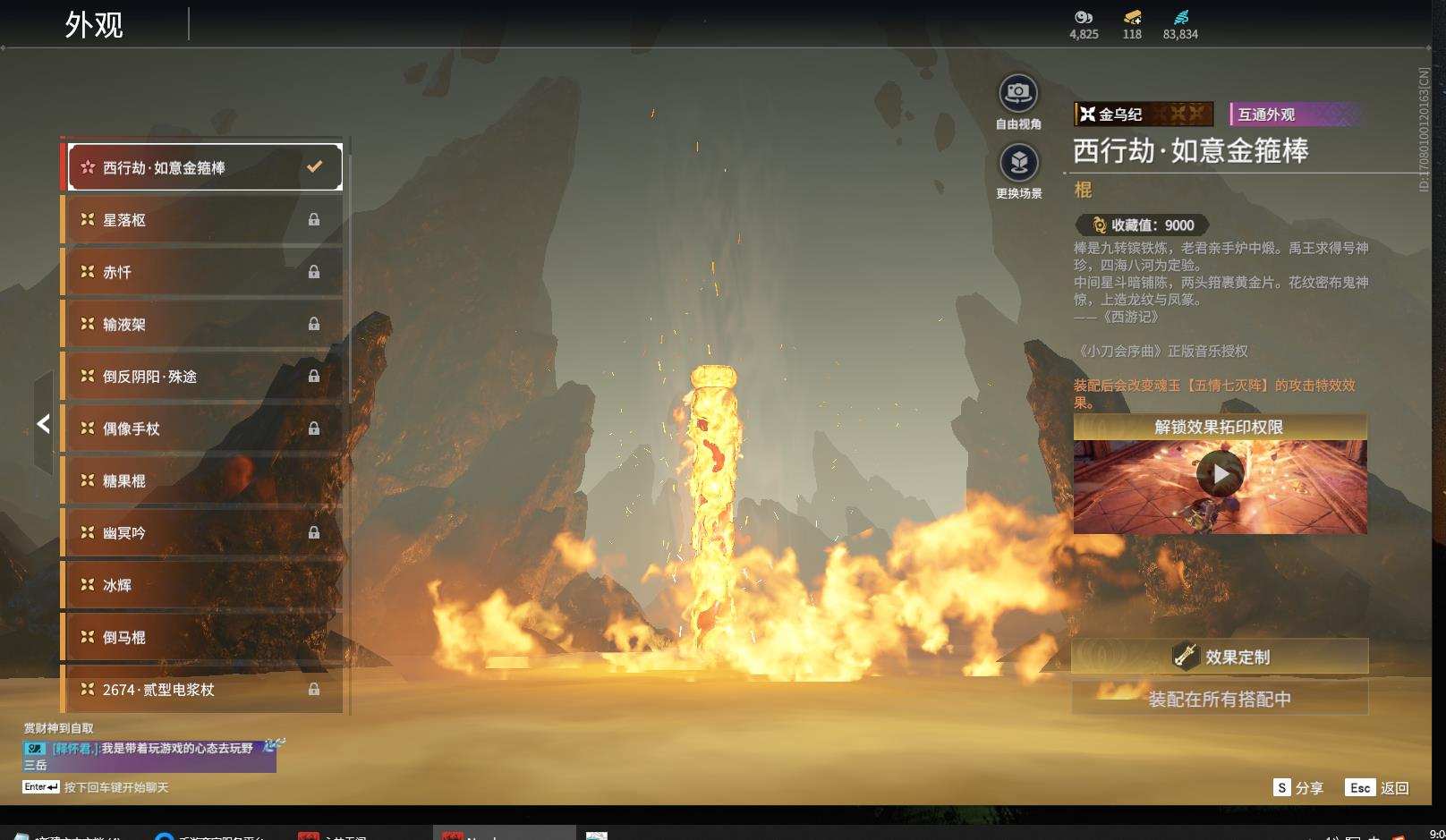
Task: Select the 倒马棍 skin
Action: coord(202,637)
